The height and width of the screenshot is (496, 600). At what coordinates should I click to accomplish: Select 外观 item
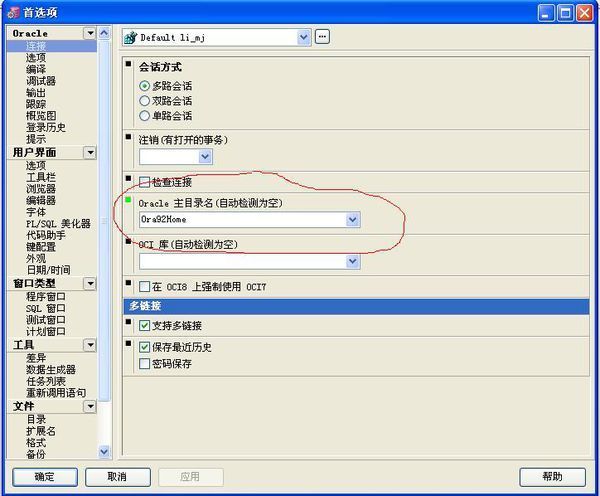point(36,258)
